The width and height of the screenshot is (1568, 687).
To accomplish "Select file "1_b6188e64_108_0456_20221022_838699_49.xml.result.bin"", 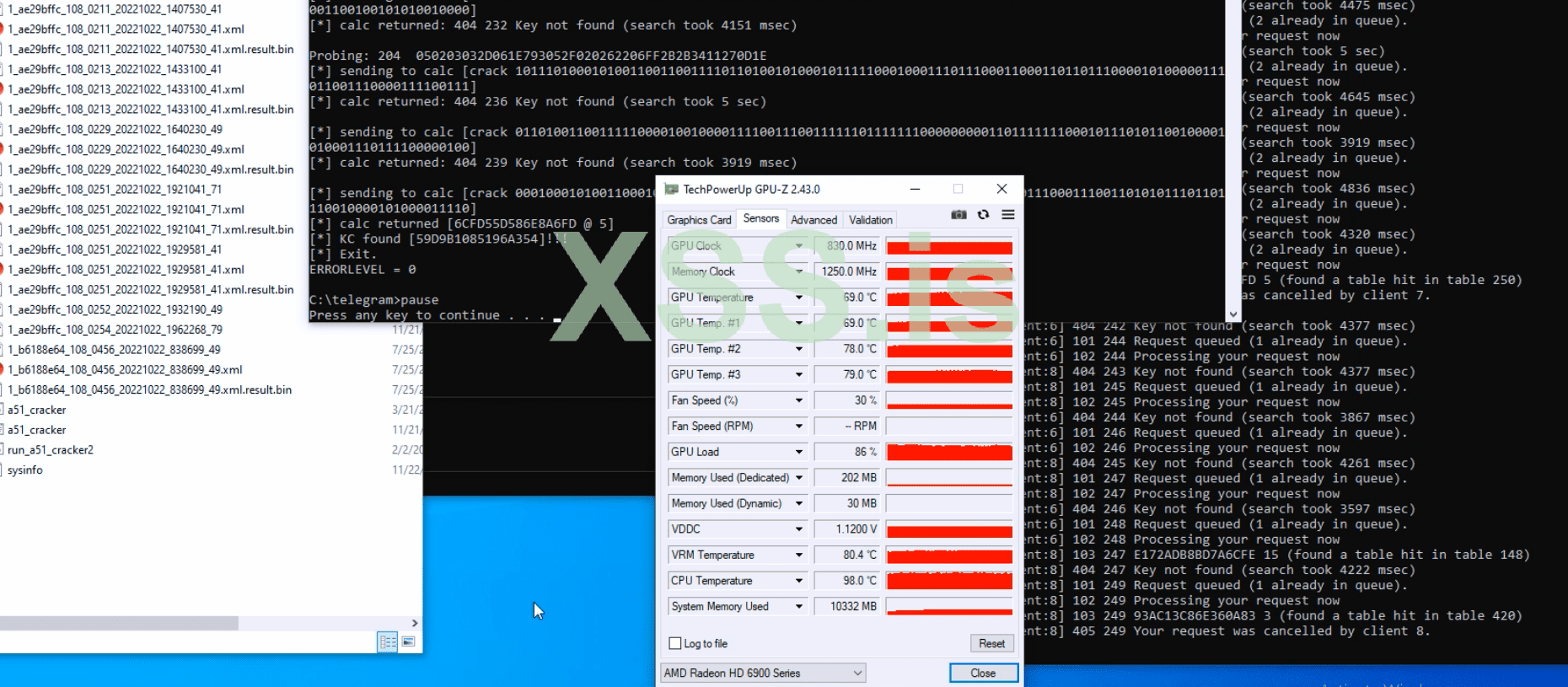I will (149, 390).
